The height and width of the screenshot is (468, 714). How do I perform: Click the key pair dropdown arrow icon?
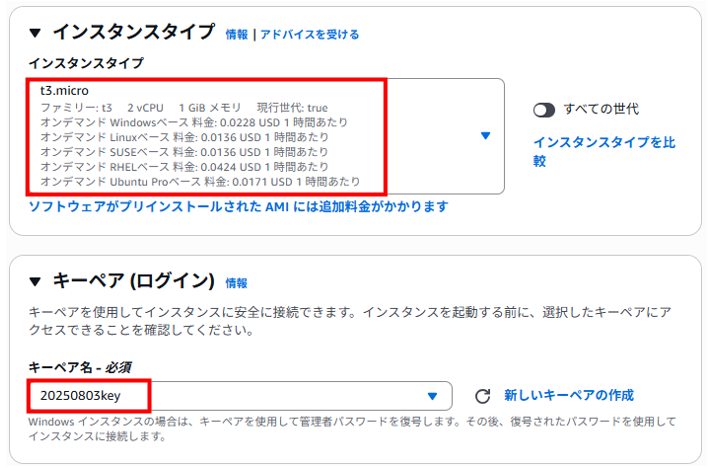click(433, 397)
